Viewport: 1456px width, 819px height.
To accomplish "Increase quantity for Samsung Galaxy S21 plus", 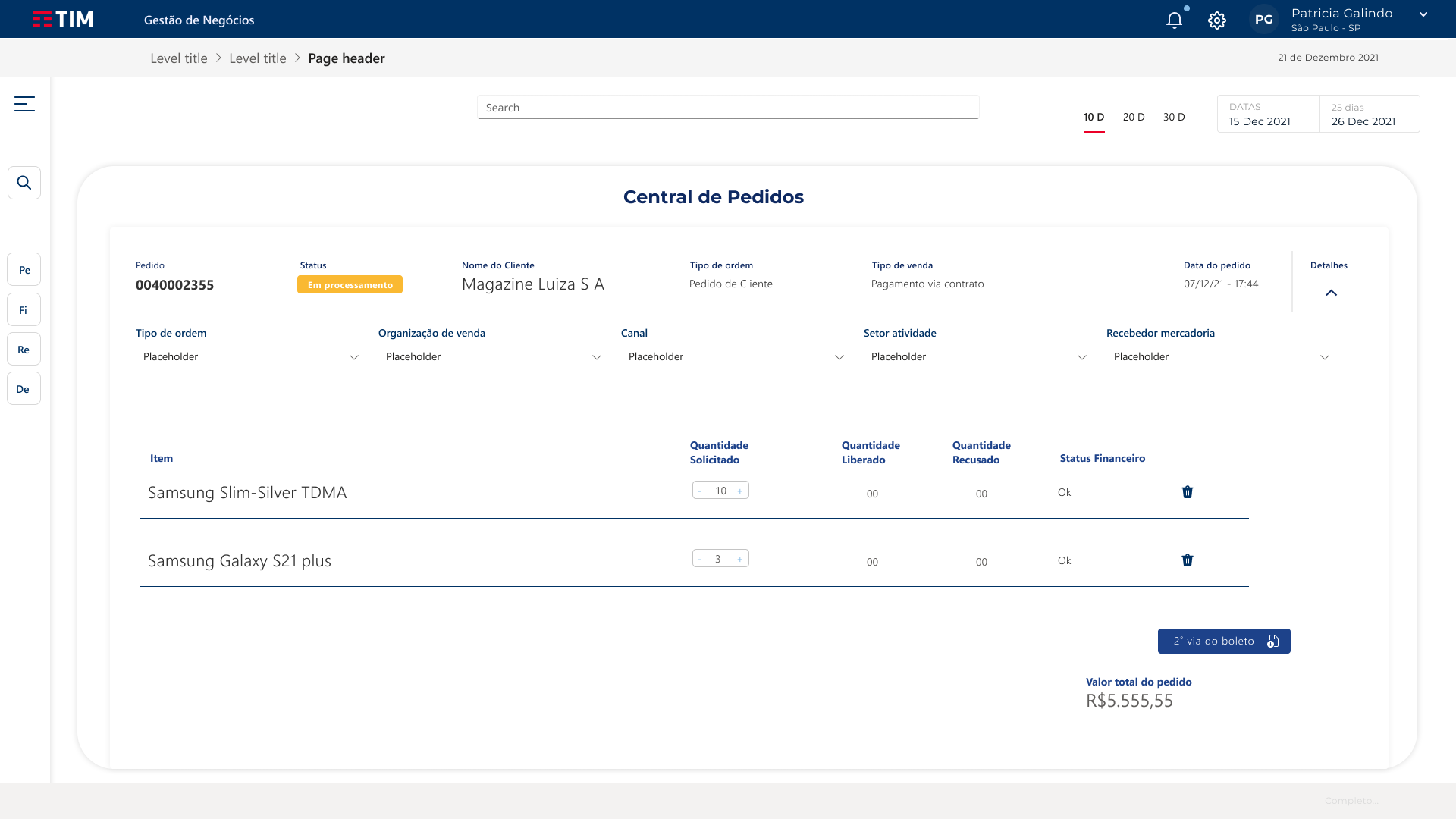I will (x=740, y=560).
